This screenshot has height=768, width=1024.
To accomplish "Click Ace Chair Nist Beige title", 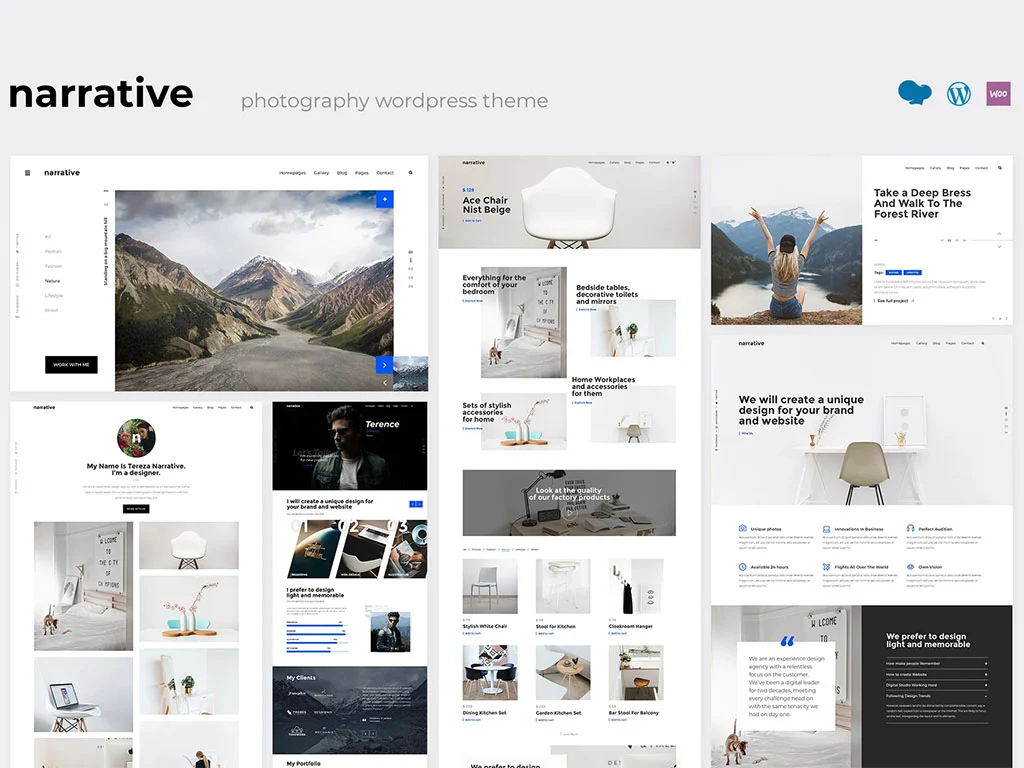I will 487,205.
